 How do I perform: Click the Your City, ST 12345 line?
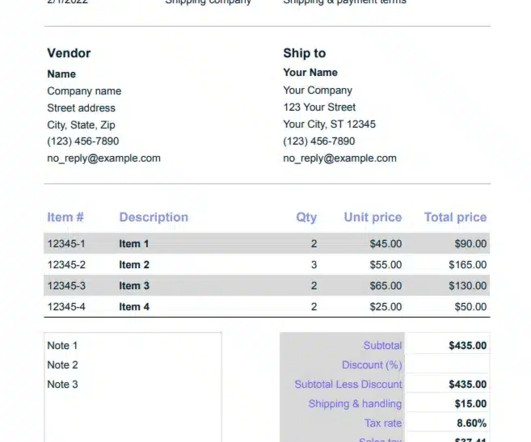[329, 124]
